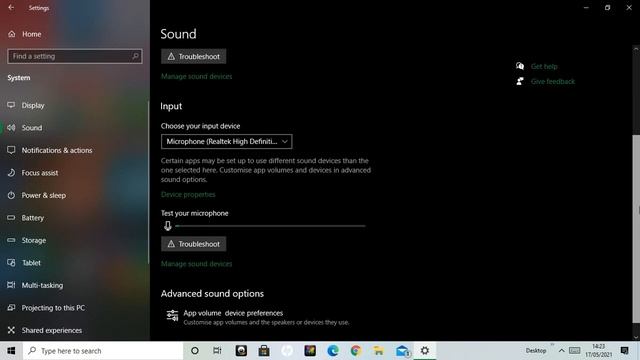Open Notifications & actions settings
This screenshot has width=640, height=360.
point(57,150)
